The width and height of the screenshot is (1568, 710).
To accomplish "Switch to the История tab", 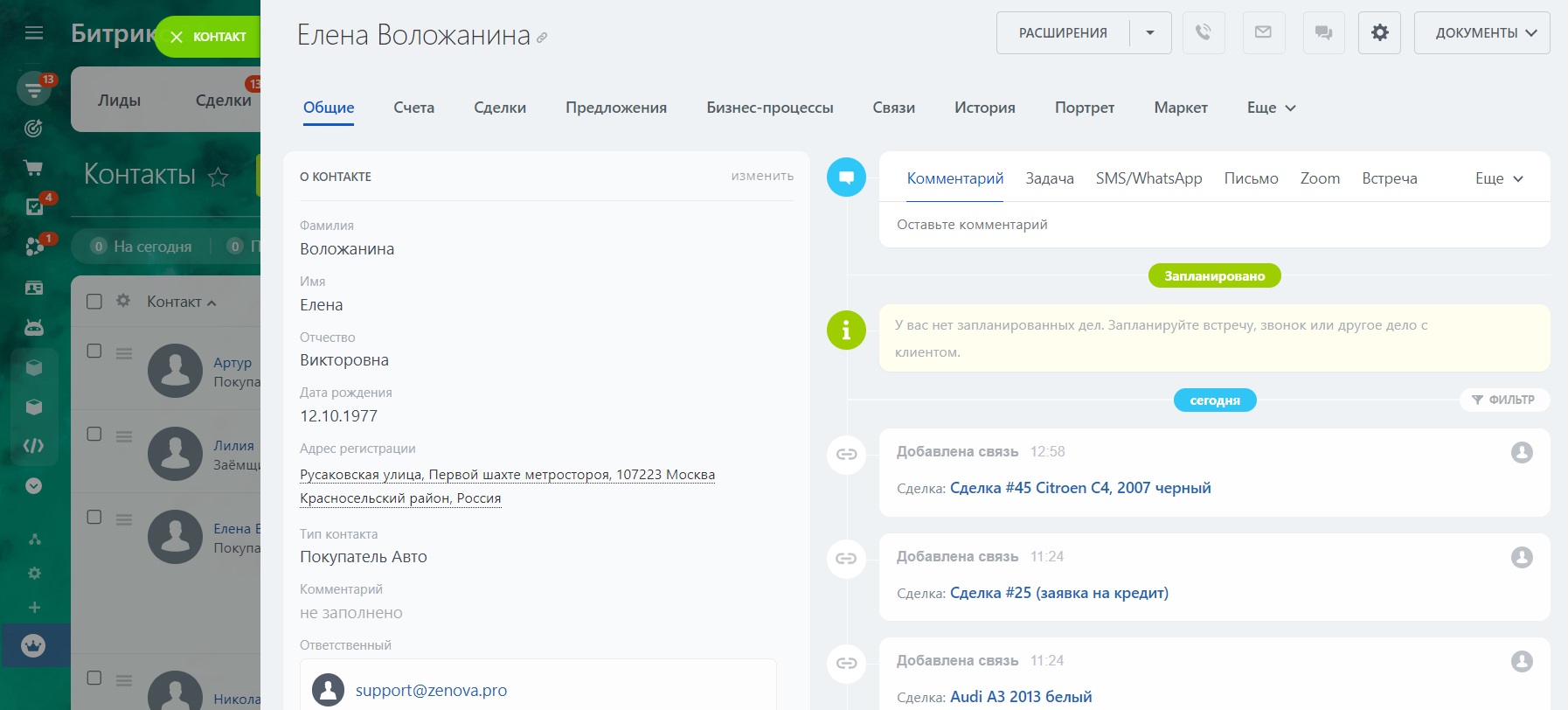I will 984,108.
